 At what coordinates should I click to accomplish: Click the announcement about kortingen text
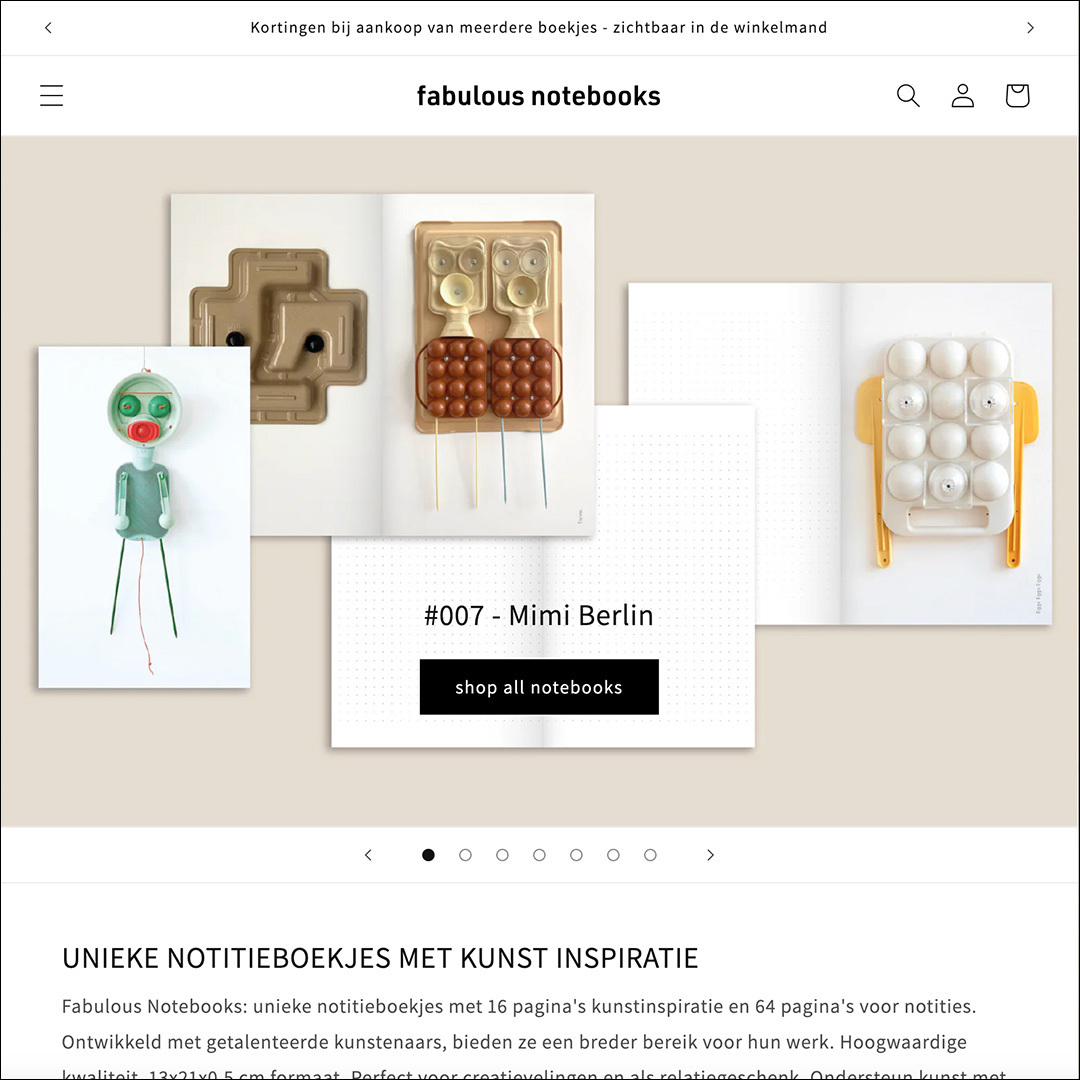(539, 28)
